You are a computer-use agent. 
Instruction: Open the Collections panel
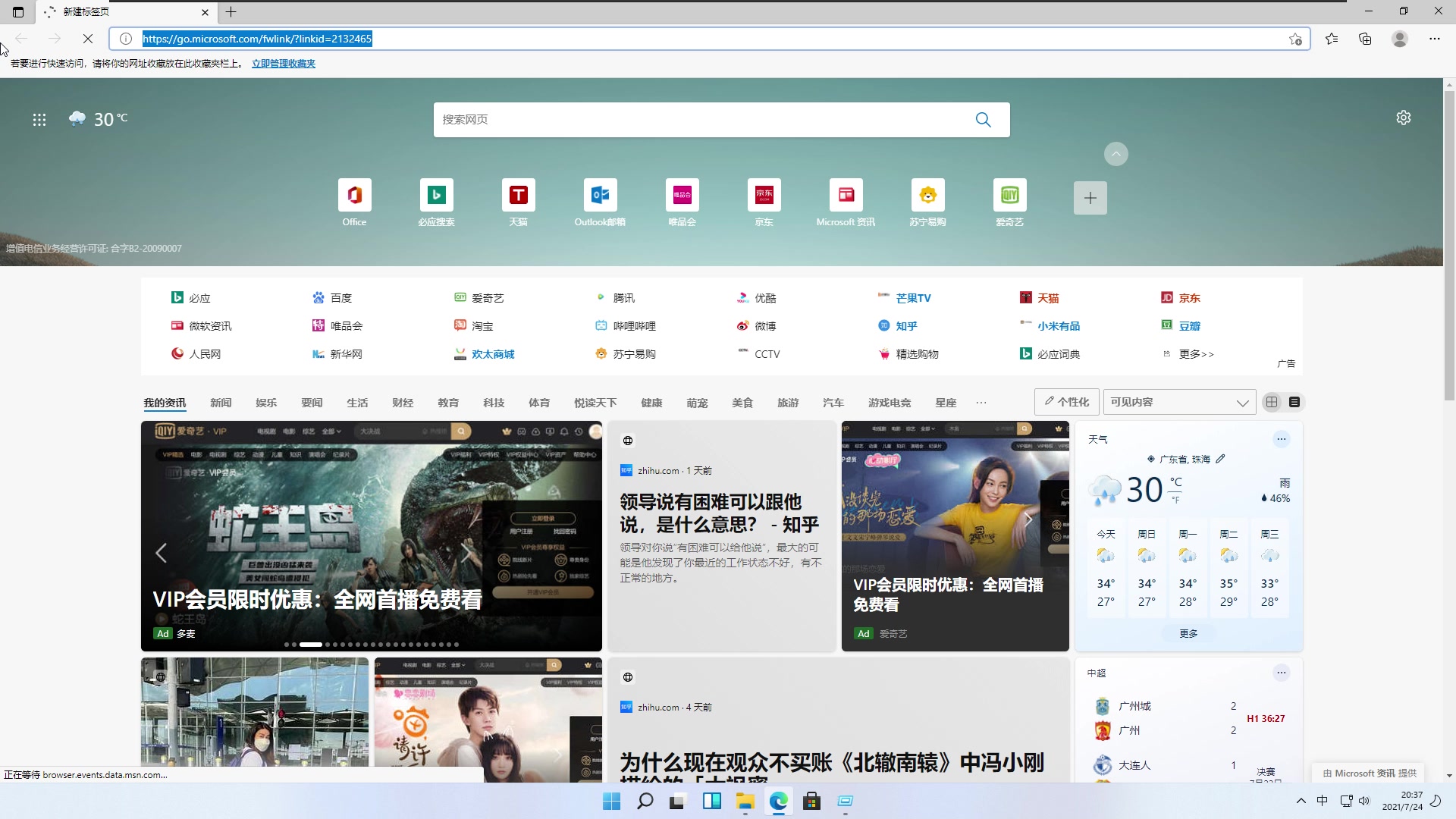coord(1365,39)
